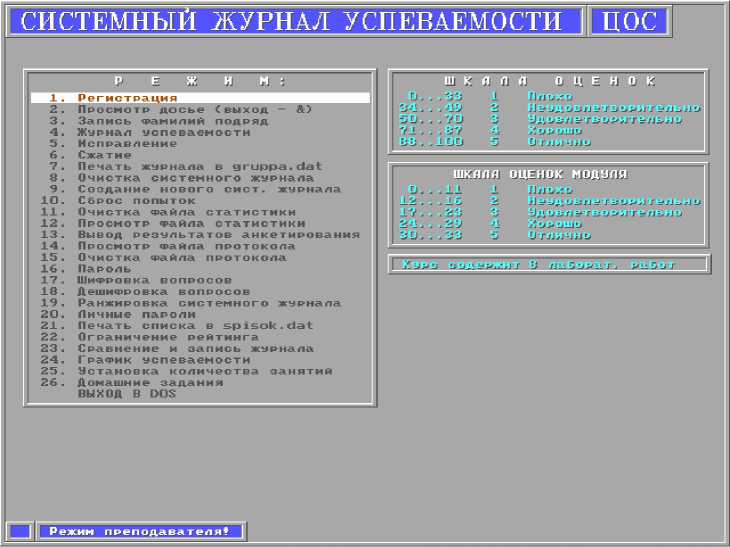Choose item 25 Установка количества занятий
The image size is (730, 547).
point(186,371)
